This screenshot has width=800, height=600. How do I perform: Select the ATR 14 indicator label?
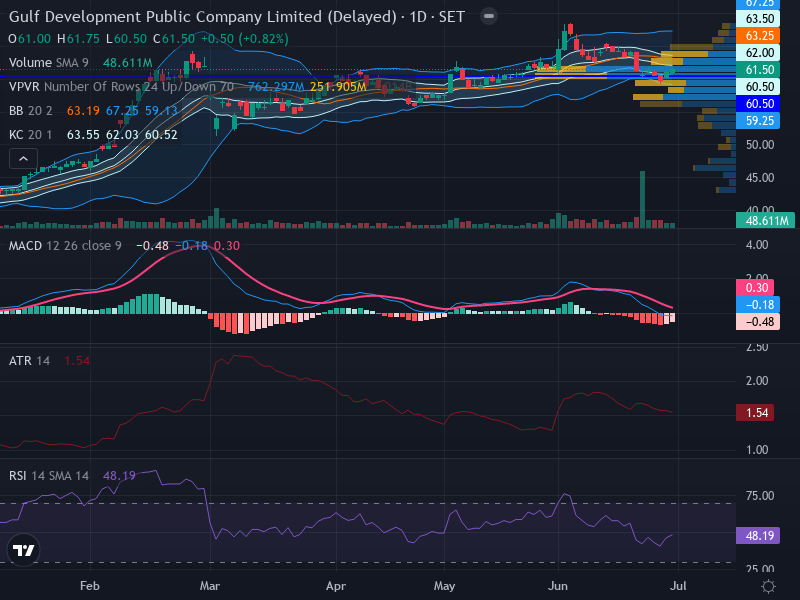[x=30, y=361]
